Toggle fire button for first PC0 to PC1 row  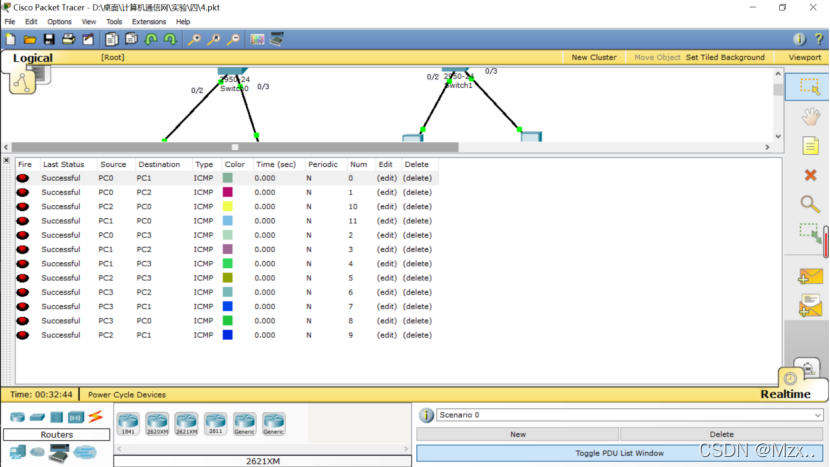click(23, 178)
